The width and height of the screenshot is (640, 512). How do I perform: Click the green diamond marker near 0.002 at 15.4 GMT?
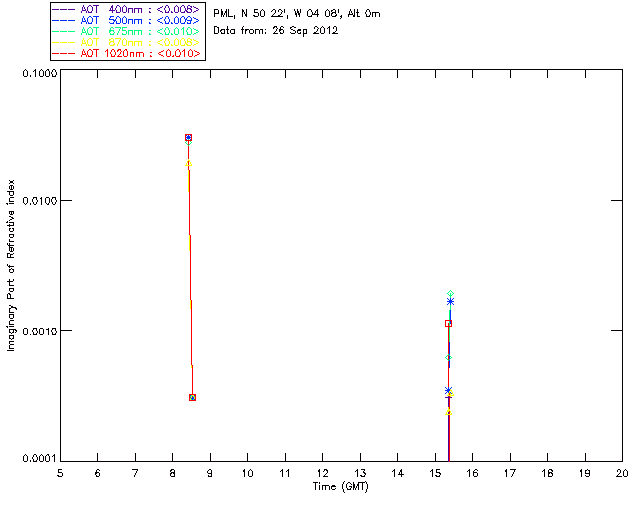click(450, 294)
